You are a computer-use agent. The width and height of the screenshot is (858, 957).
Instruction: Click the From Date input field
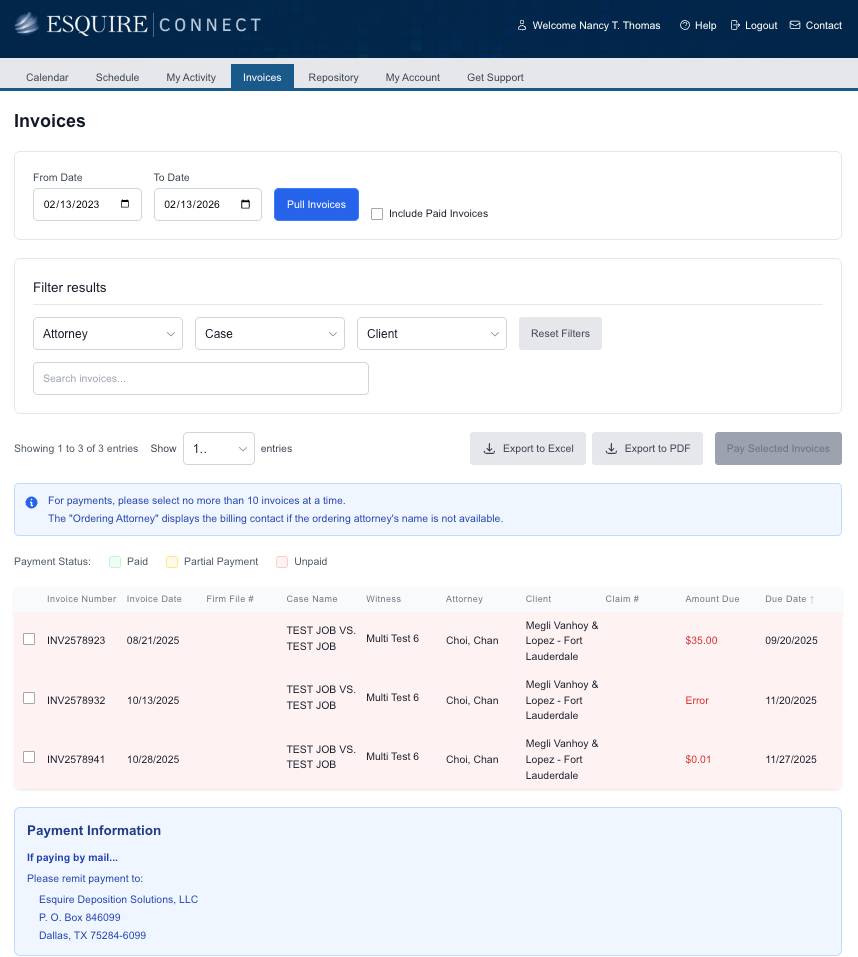(87, 204)
